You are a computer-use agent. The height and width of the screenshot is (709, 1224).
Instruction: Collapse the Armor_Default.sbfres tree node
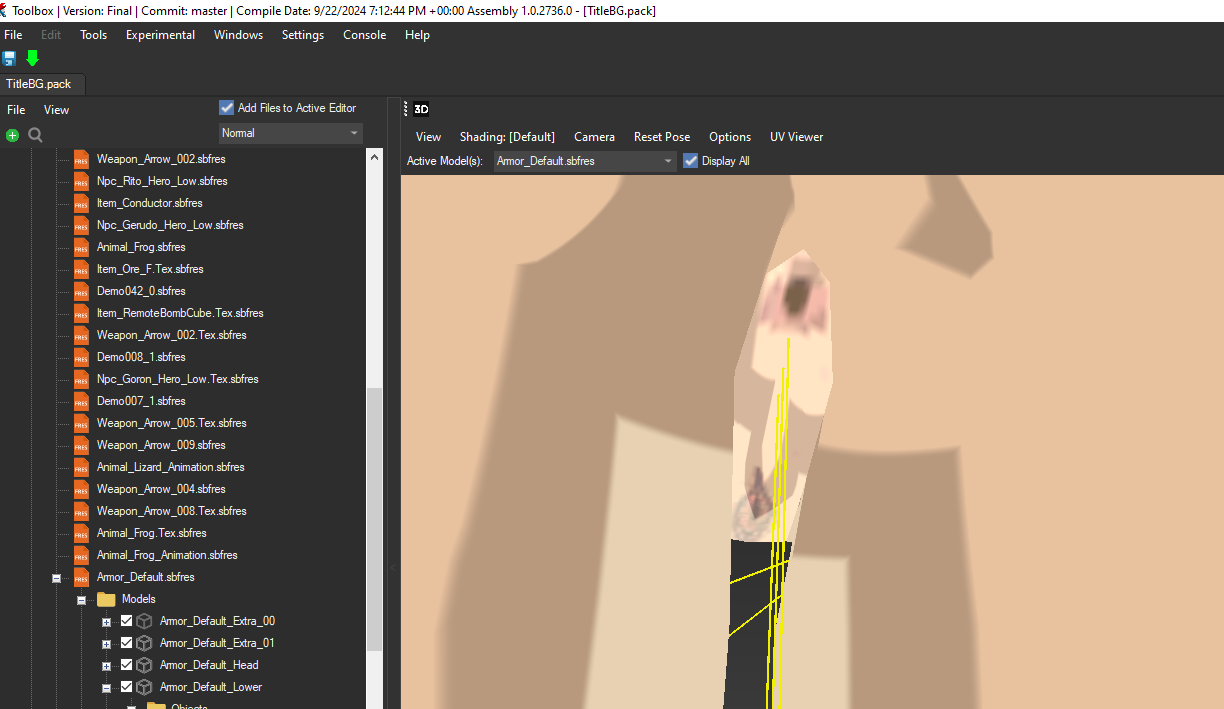coord(57,578)
